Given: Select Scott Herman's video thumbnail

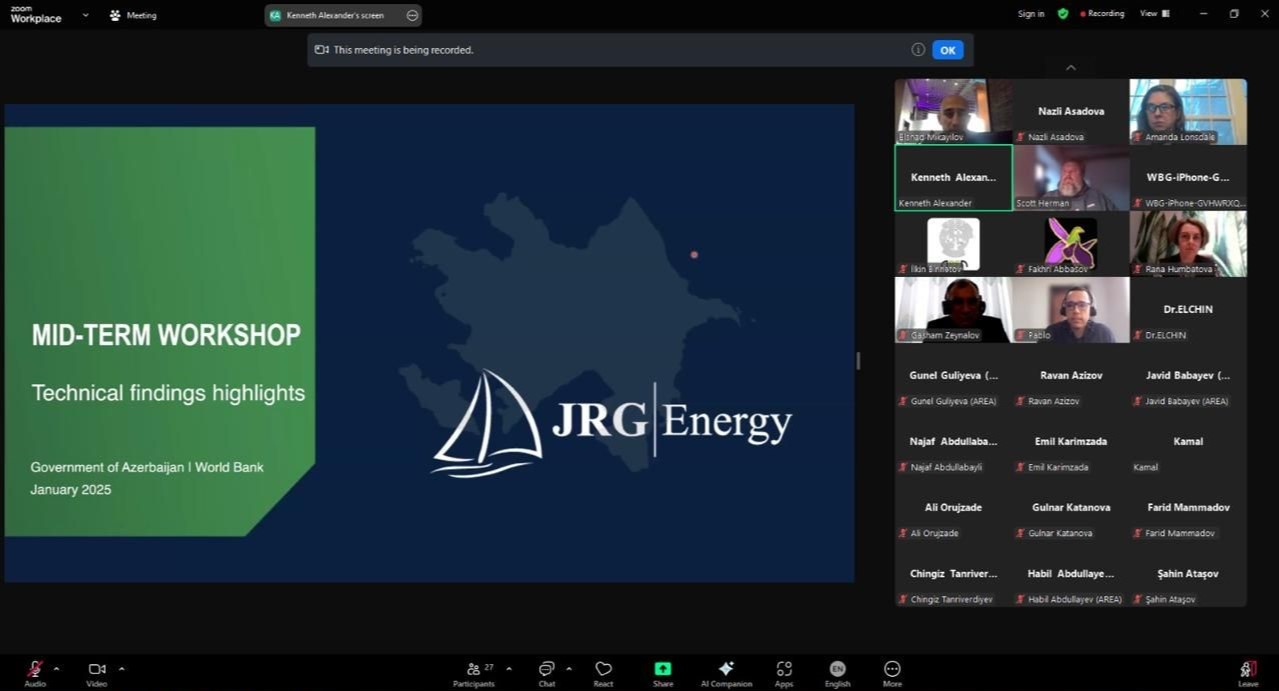Looking at the screenshot, I should click(x=1071, y=177).
